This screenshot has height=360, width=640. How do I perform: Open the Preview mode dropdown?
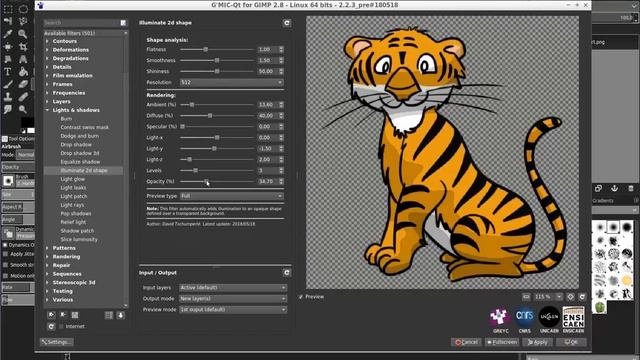click(x=233, y=310)
